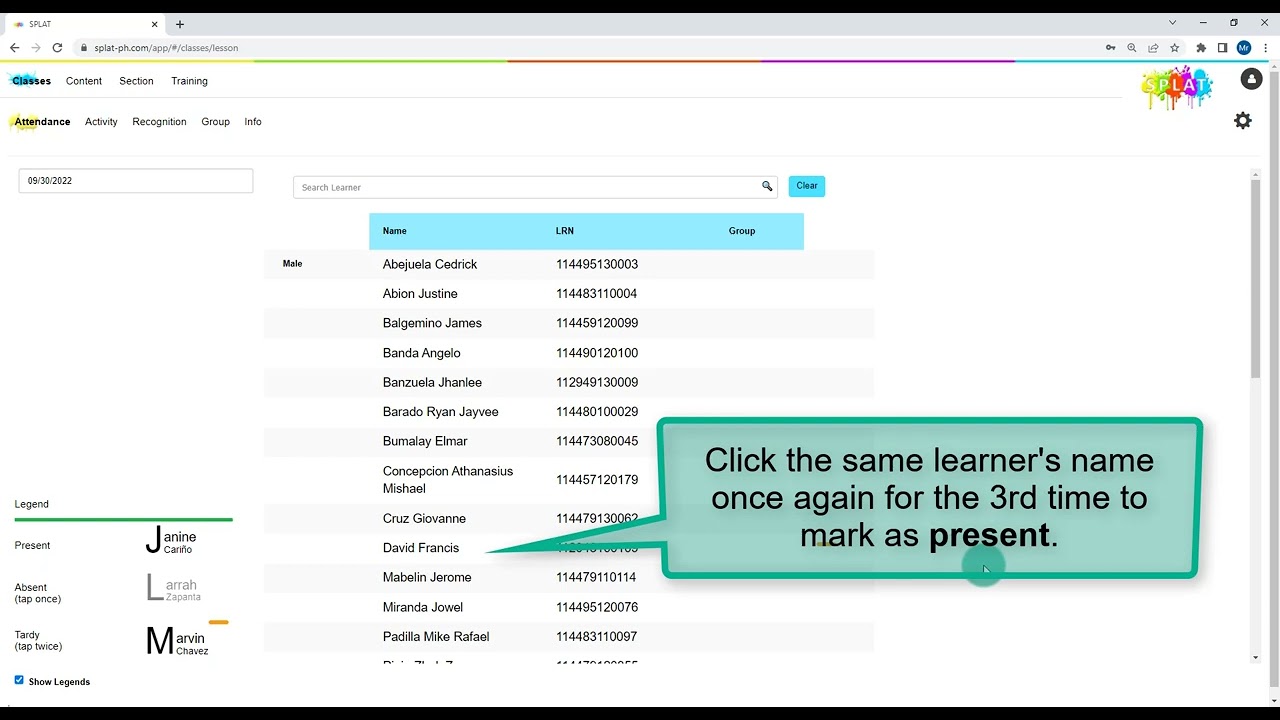Go back using browser back arrow
The width and height of the screenshot is (1280, 720).
14,48
